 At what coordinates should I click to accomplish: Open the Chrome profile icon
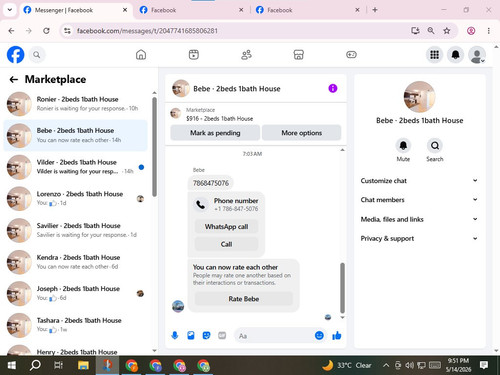pyautogui.click(x=471, y=31)
